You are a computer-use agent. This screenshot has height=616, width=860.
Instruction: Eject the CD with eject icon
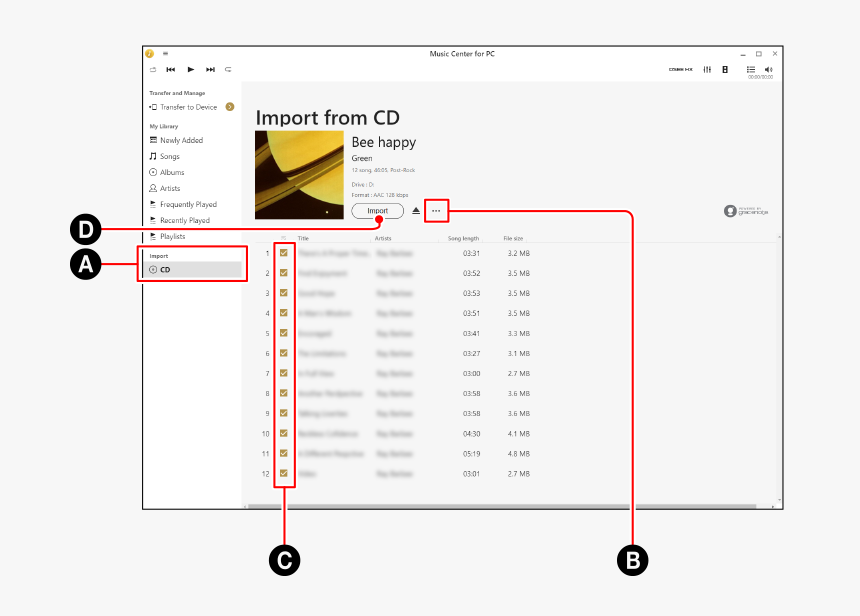(x=416, y=211)
